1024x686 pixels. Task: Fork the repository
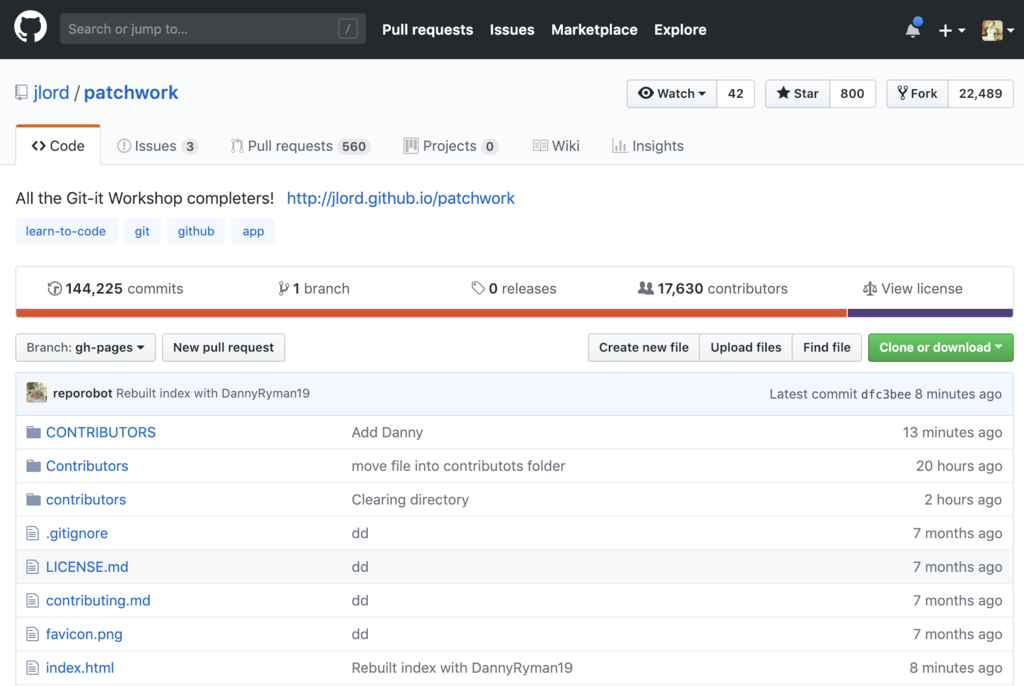[x=917, y=93]
